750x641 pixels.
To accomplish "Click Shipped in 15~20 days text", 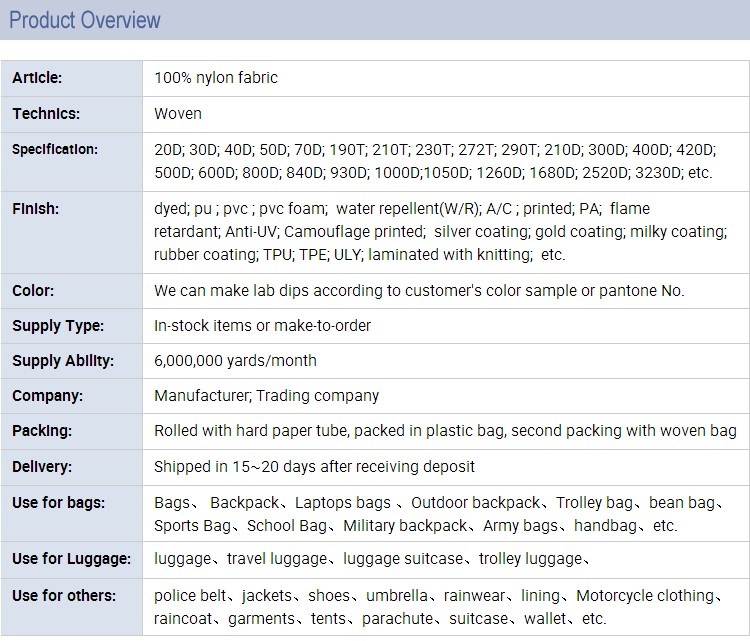I will point(314,466).
